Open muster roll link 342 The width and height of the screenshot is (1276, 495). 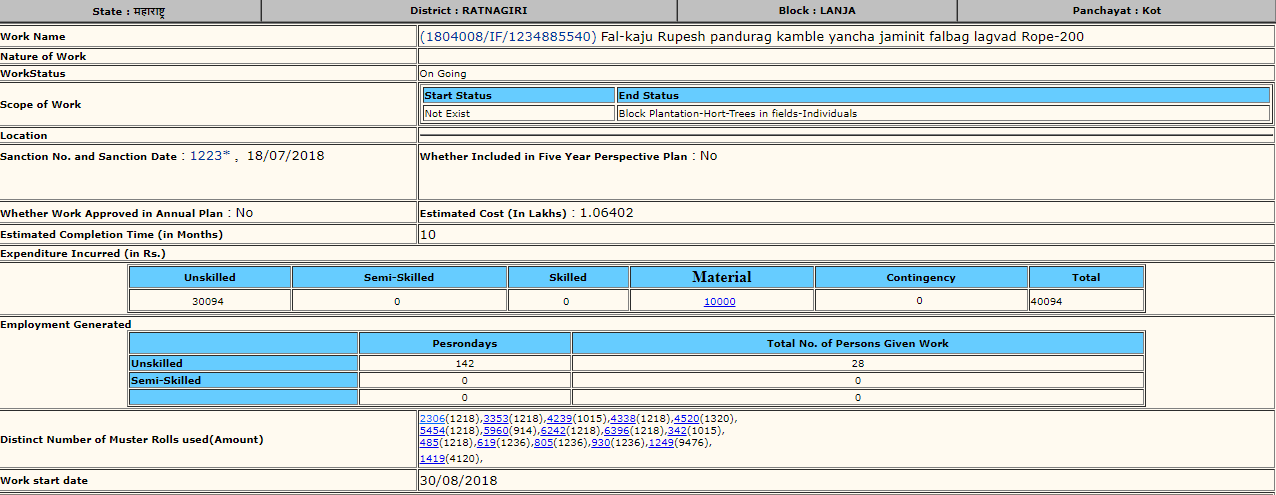[677, 430]
